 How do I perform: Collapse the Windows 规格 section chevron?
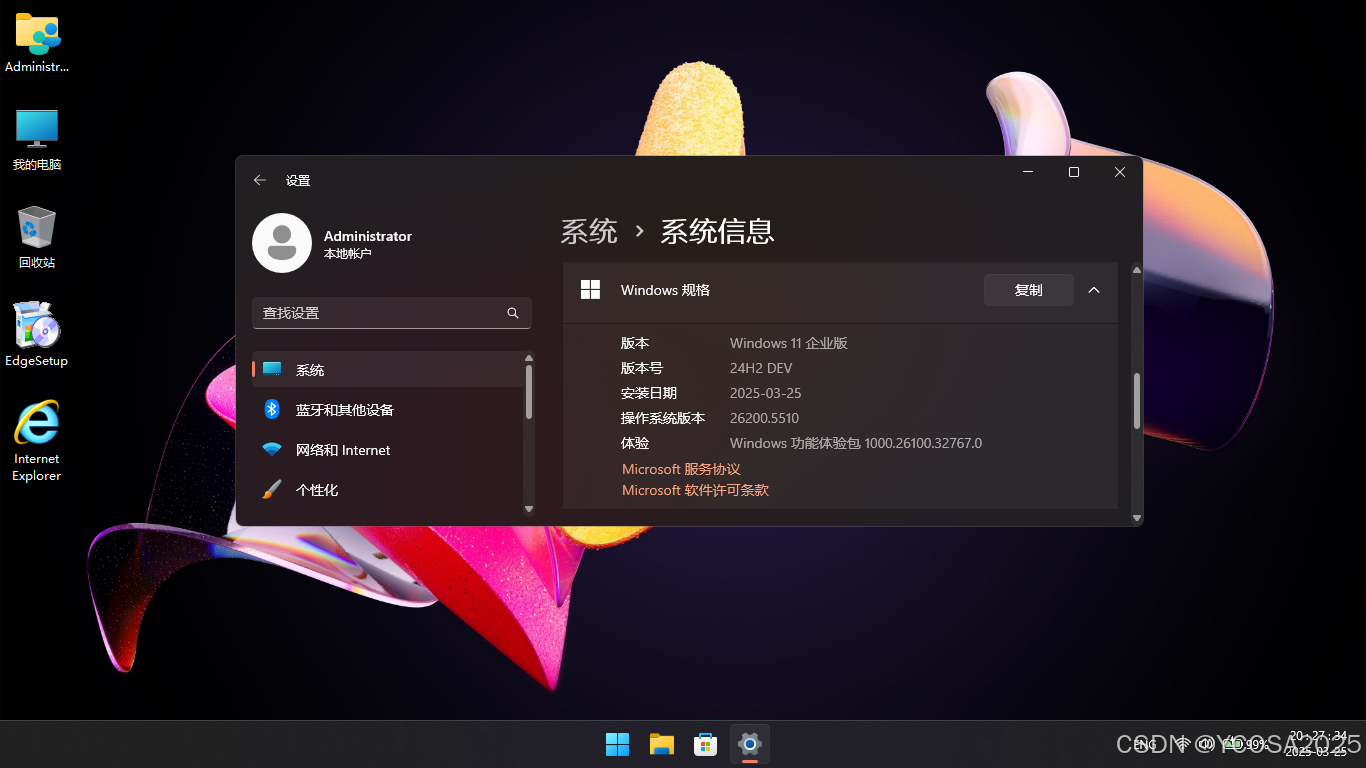pyautogui.click(x=1094, y=290)
